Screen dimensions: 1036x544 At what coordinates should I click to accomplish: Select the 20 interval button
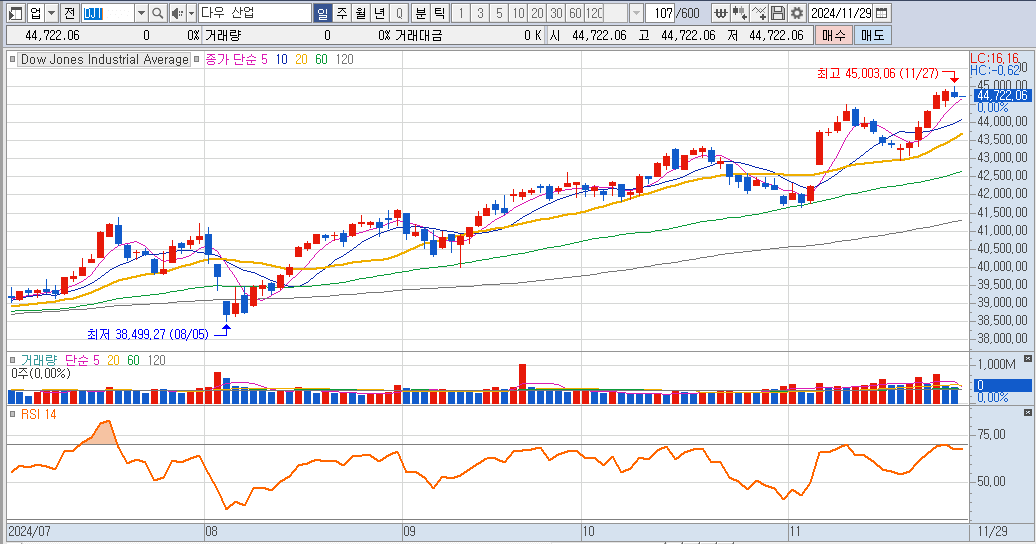tap(538, 13)
